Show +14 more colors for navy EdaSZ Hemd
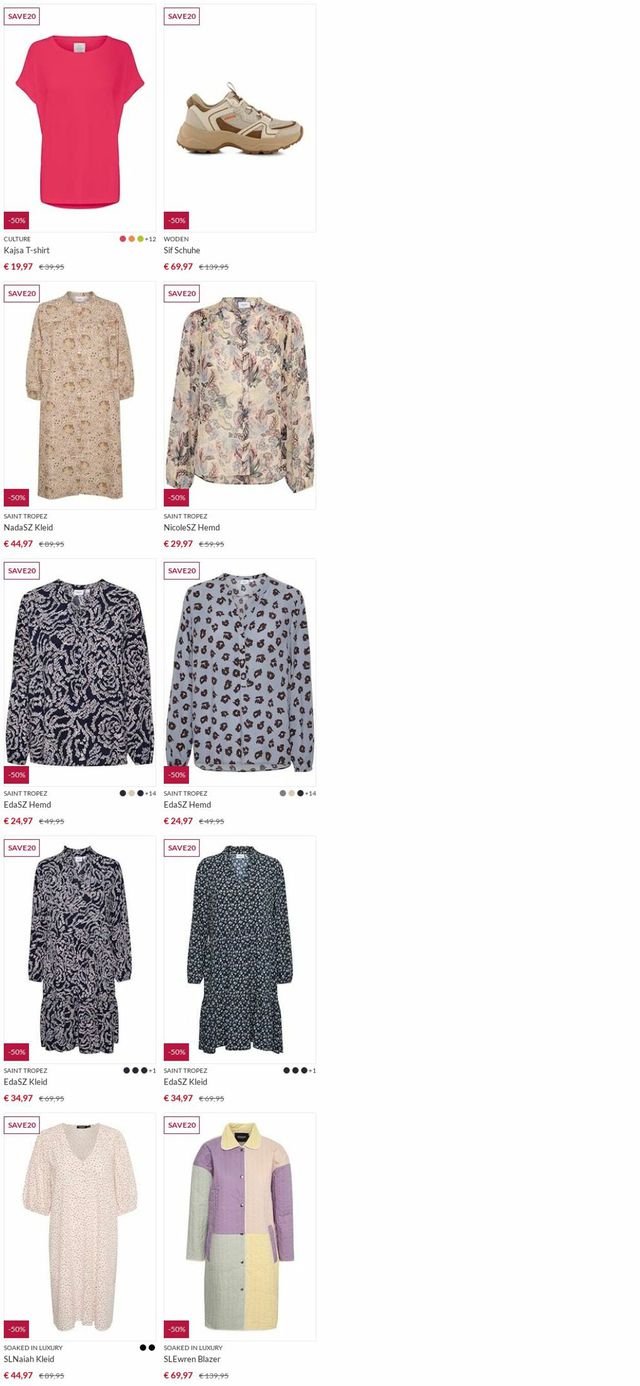Image resolution: width=640 pixels, height=1386 pixels. [150, 793]
